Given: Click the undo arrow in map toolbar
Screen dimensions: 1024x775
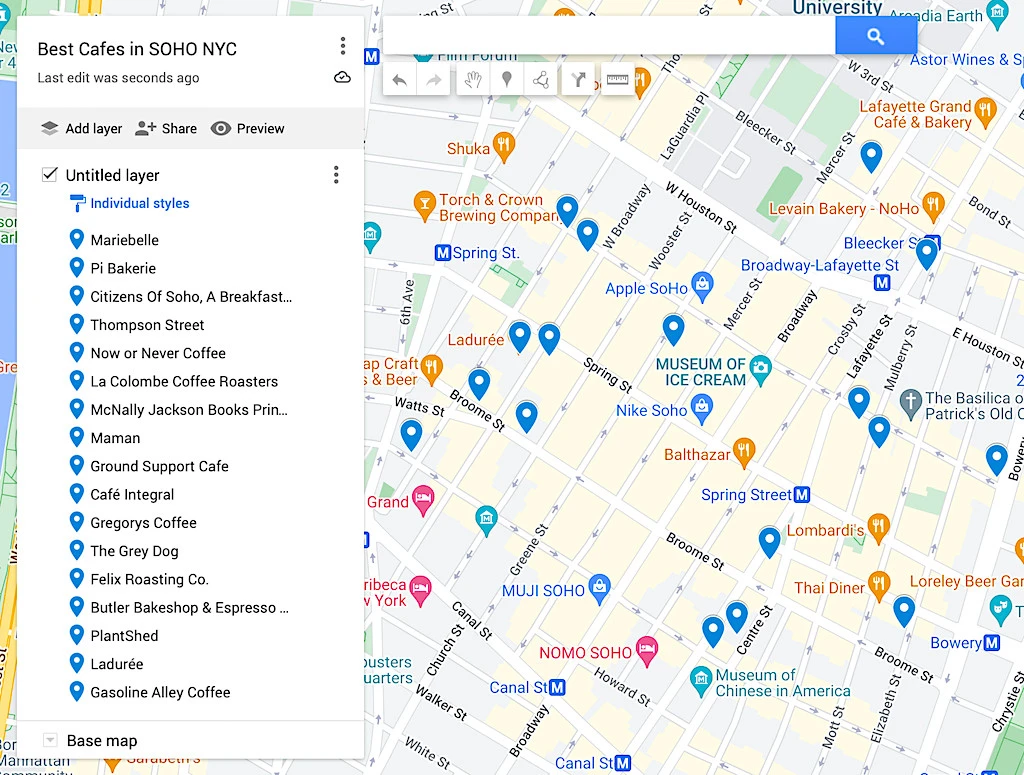Looking at the screenshot, I should coord(400,80).
